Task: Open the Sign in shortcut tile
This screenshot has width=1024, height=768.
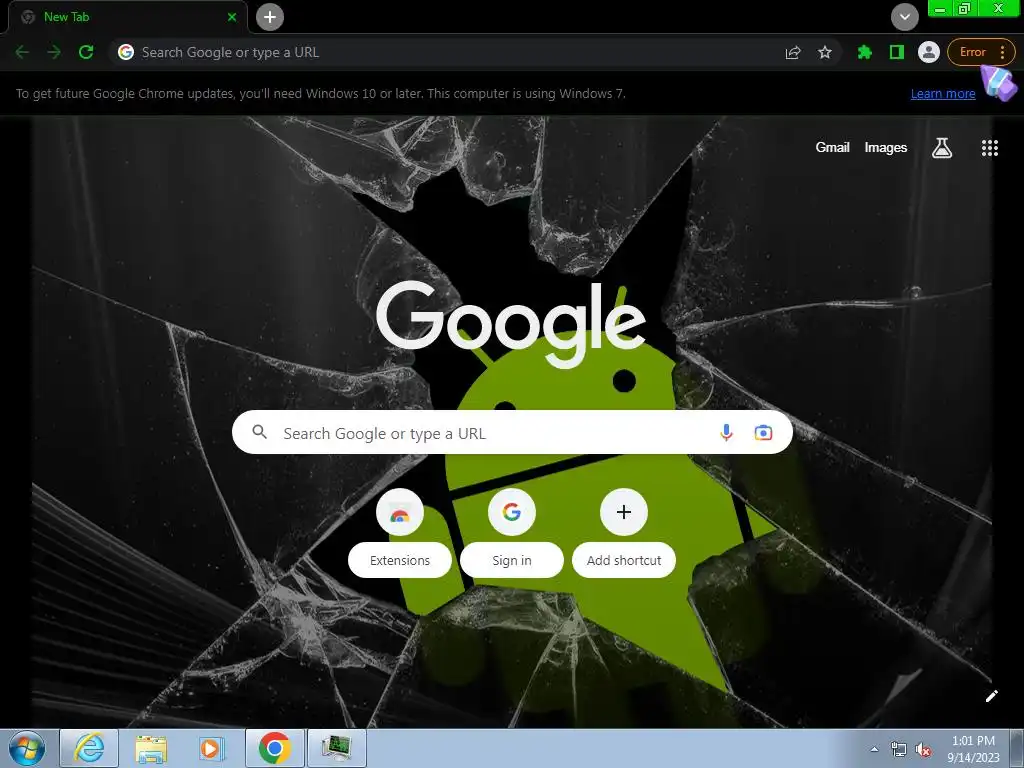Action: [512, 513]
